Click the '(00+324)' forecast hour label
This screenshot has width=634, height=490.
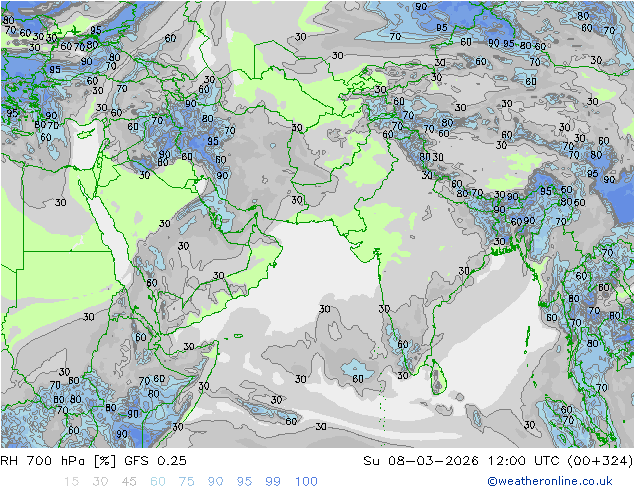[x=600, y=460]
